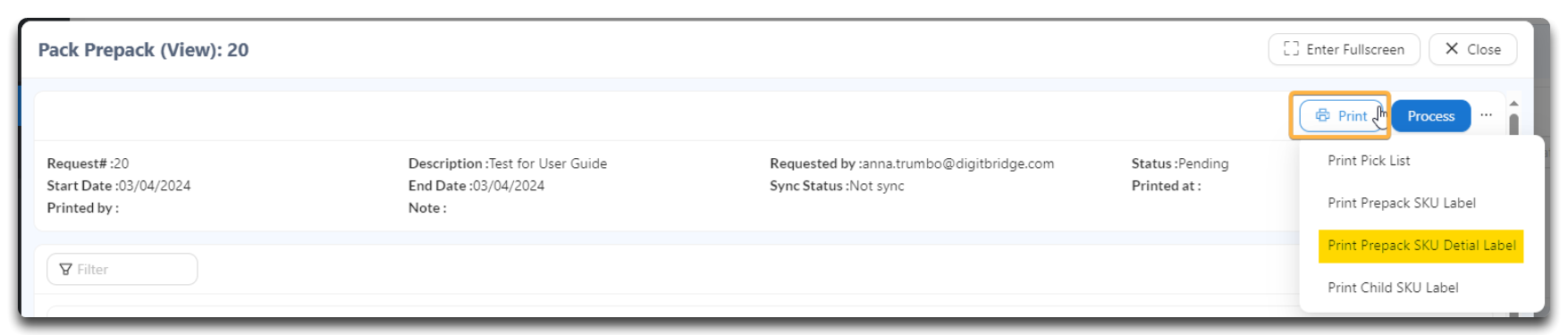1568x335 pixels.
Task: Click the scrollbar up arrow
Action: coord(1513,104)
